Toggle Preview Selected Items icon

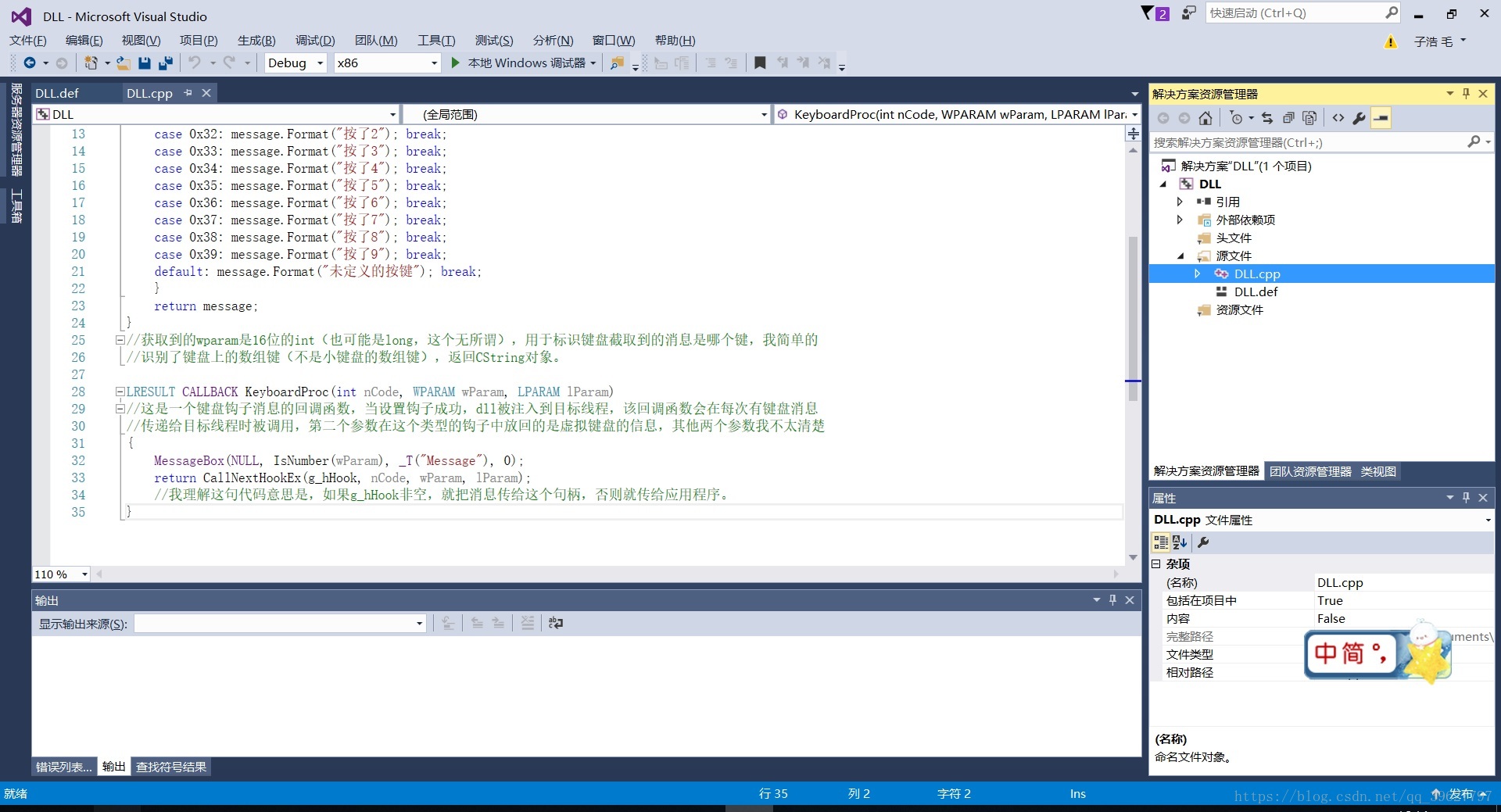pos(1381,118)
